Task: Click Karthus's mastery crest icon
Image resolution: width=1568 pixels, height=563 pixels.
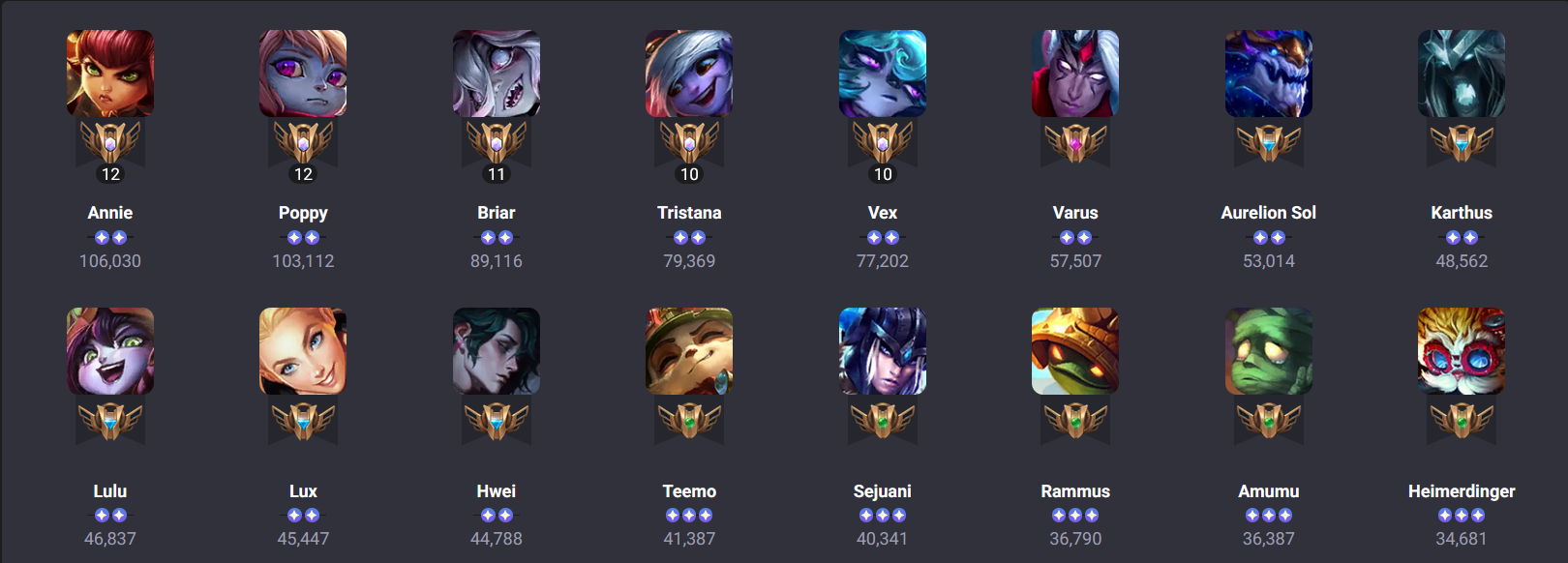Action: pos(1462,143)
